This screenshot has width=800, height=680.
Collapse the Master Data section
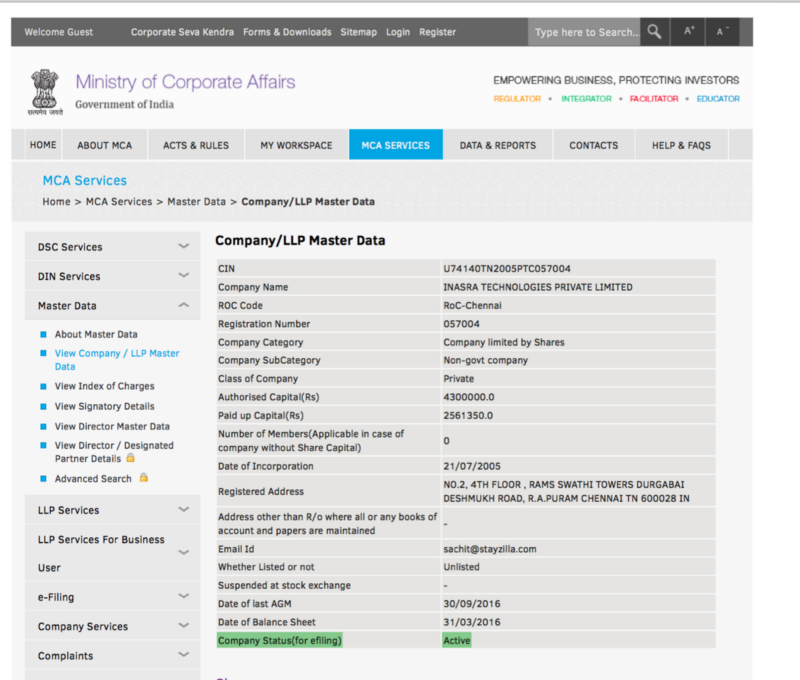pos(183,306)
